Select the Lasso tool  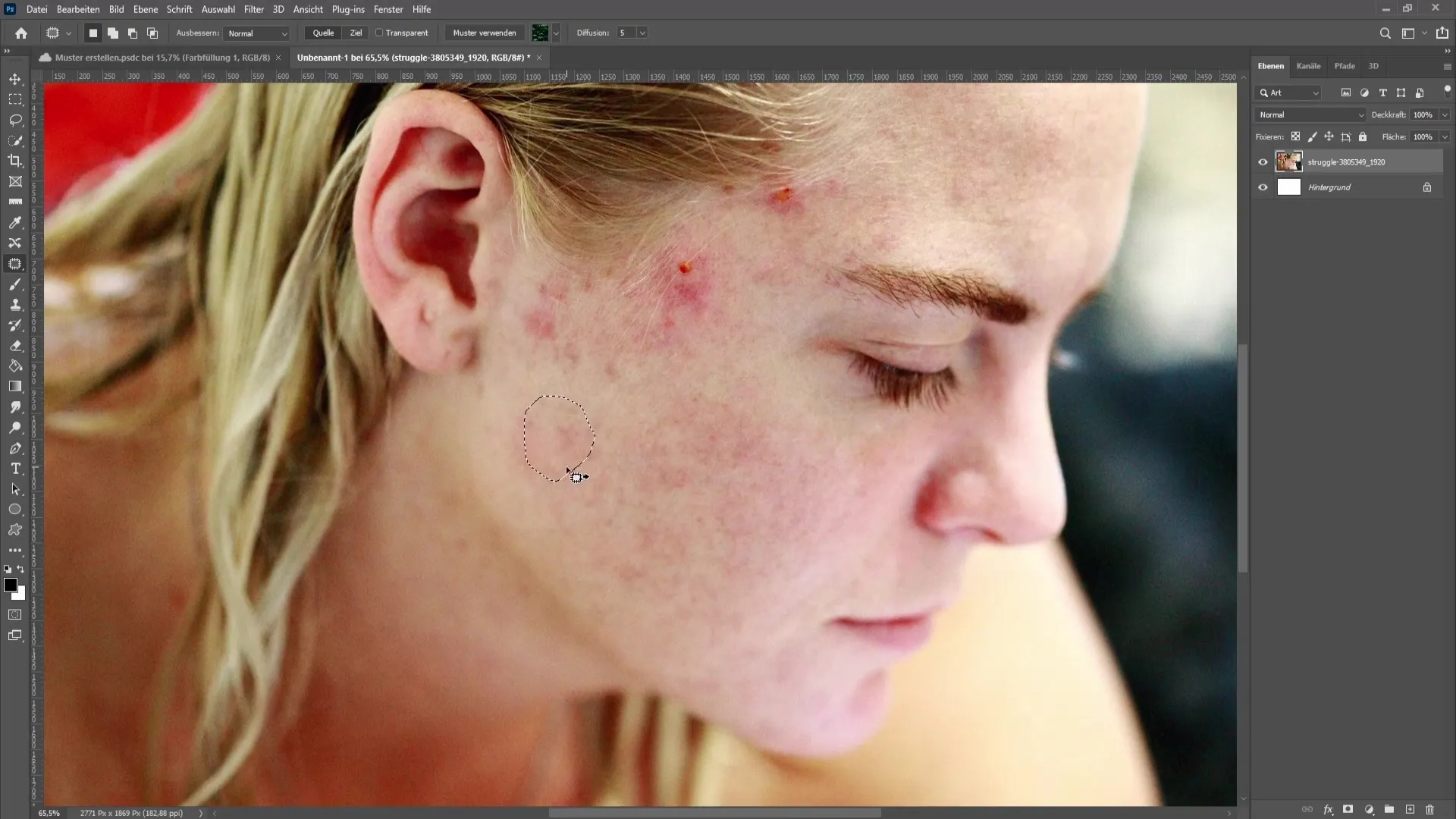tap(15, 120)
